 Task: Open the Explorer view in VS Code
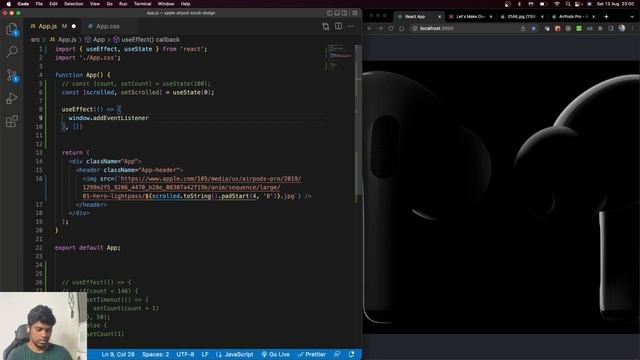[12, 29]
